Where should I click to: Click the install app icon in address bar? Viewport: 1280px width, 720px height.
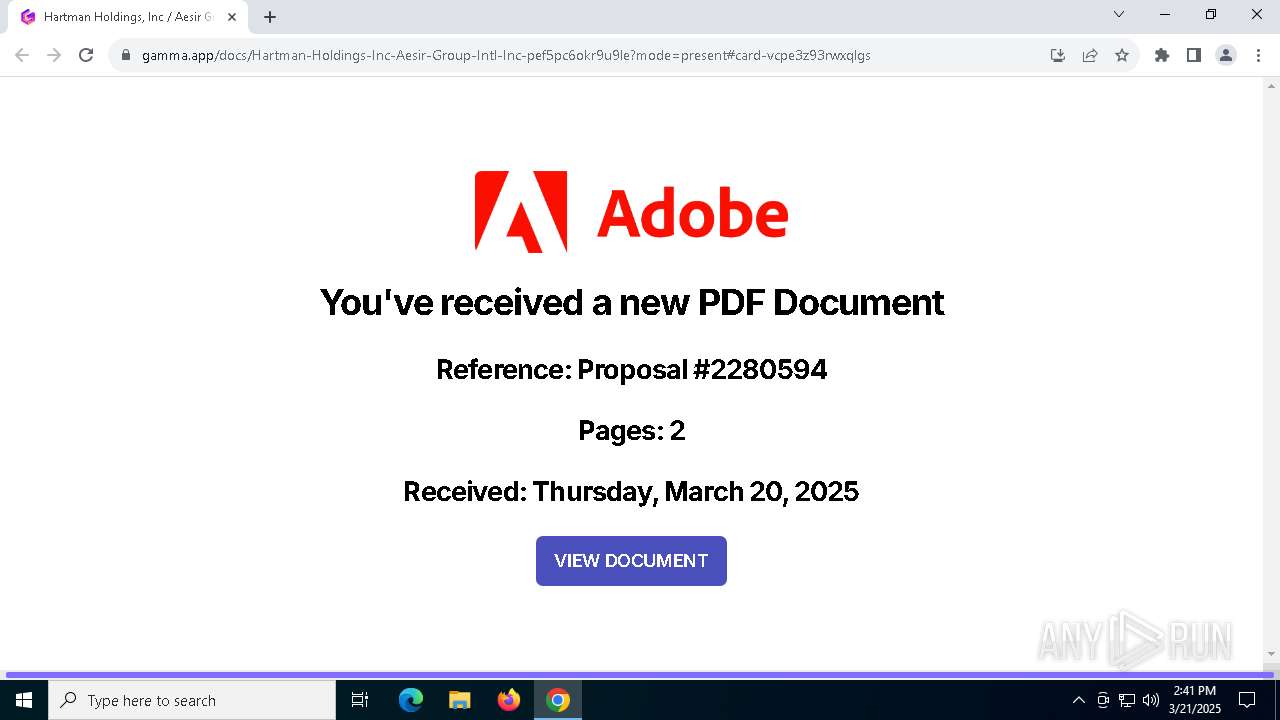1058,55
